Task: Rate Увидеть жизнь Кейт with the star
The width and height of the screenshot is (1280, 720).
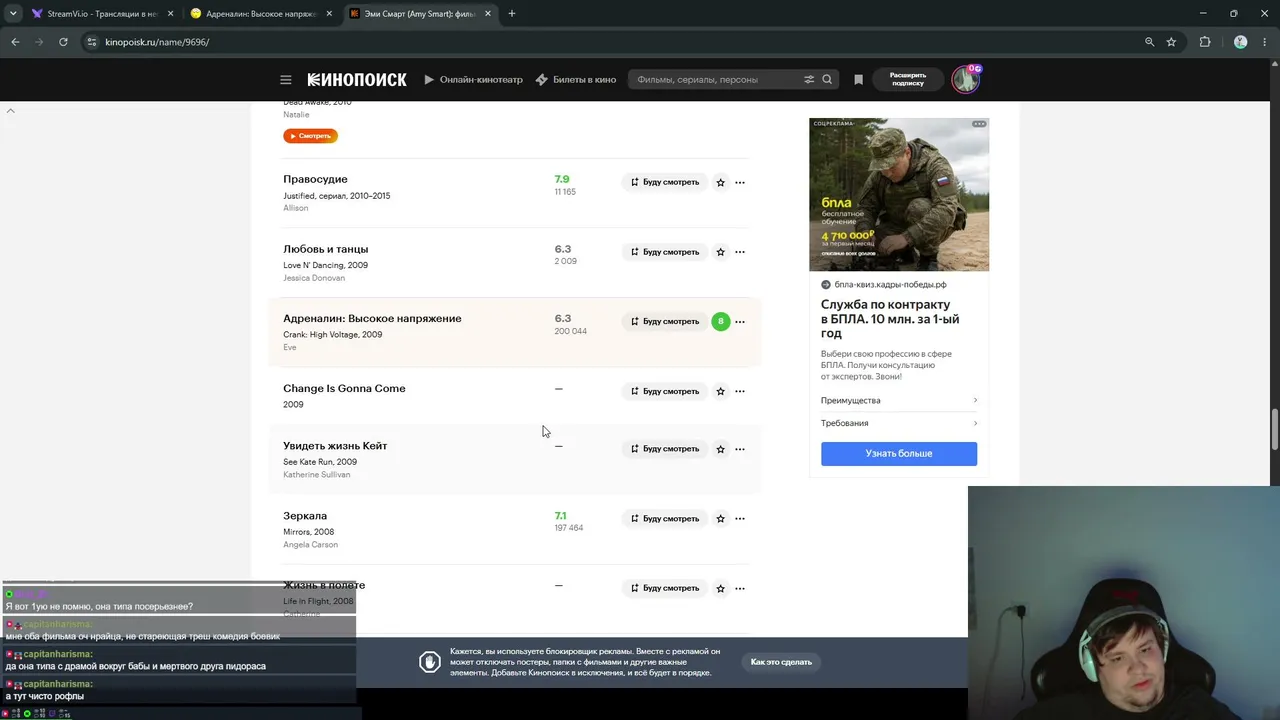Action: pos(720,449)
